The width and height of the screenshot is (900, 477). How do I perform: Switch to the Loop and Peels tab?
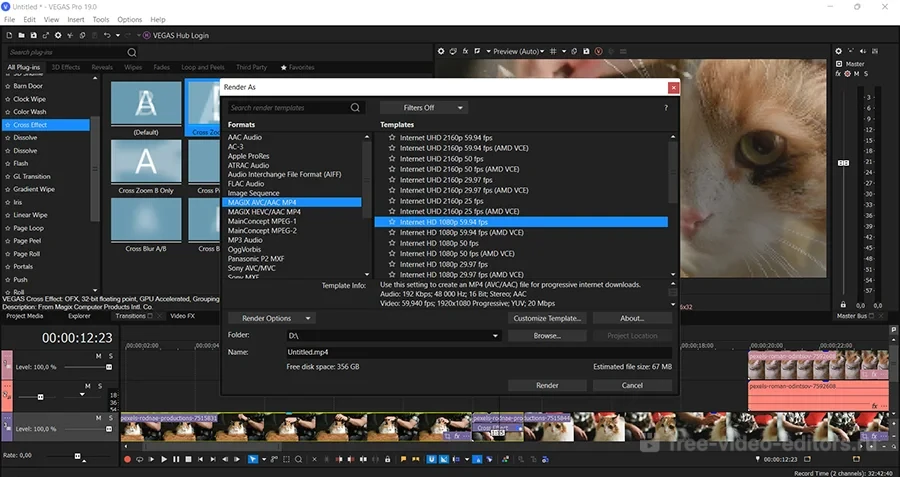pos(202,68)
